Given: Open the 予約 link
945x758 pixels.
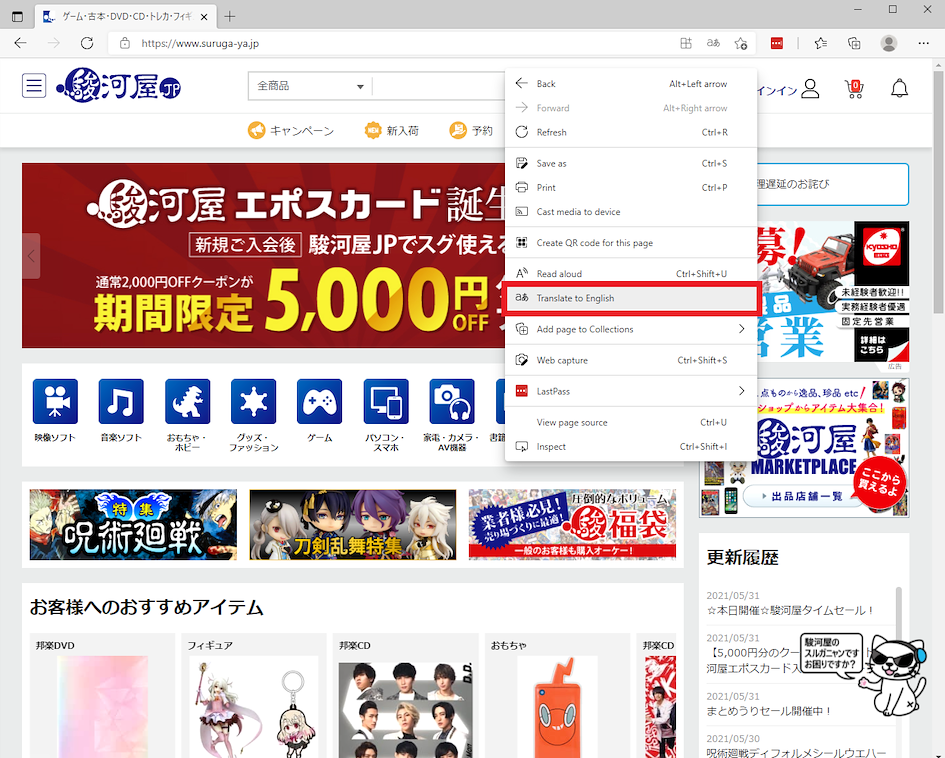Looking at the screenshot, I should 471,130.
